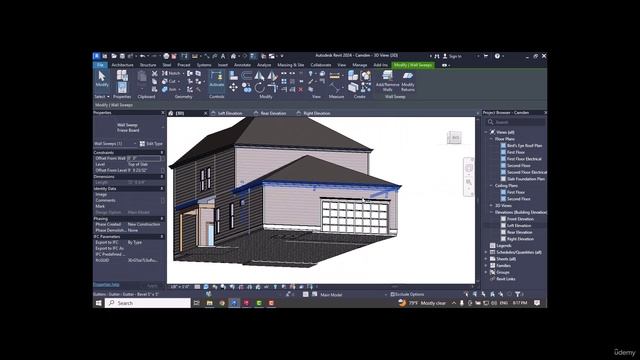
Task: Click the Paste clipboard icon
Action: (x=142, y=76)
